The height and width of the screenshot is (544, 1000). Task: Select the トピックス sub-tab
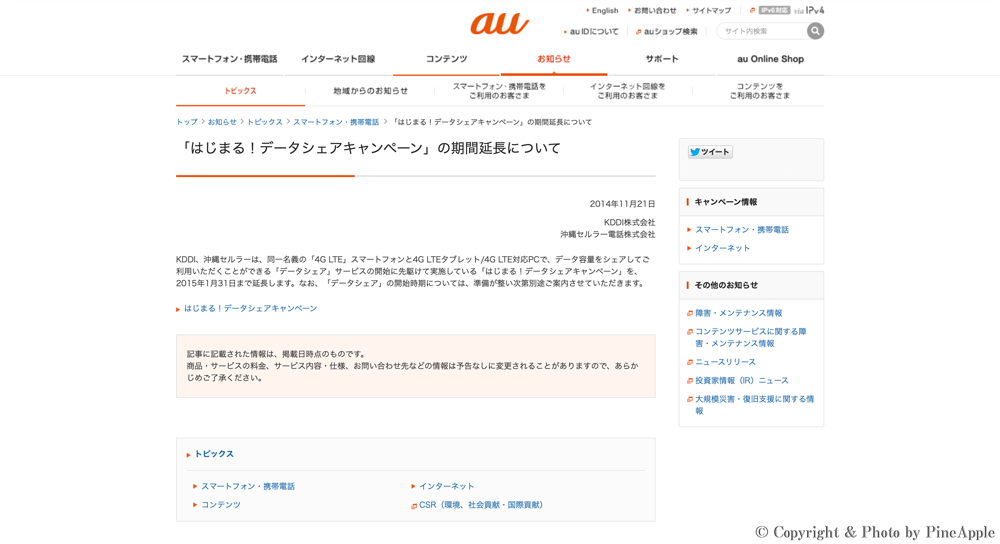240,91
